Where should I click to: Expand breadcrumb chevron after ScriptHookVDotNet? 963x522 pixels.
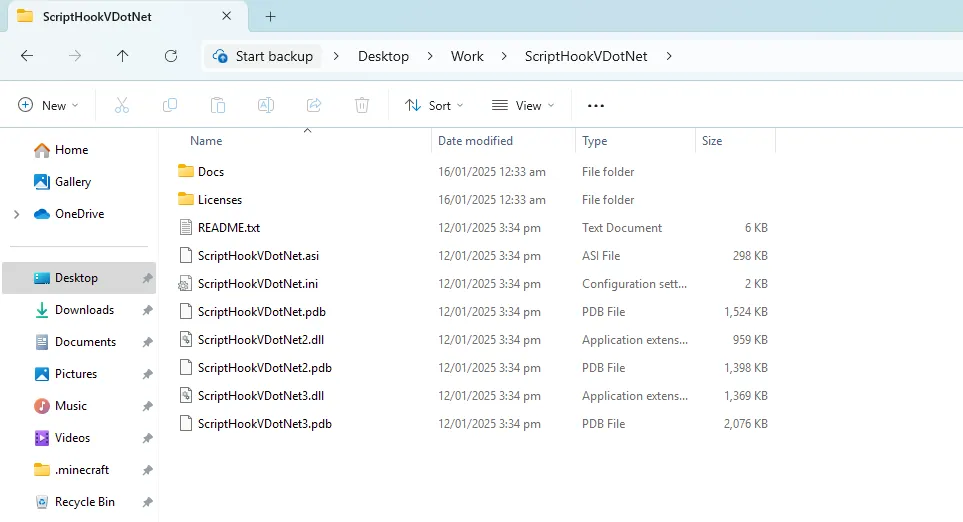[669, 56]
